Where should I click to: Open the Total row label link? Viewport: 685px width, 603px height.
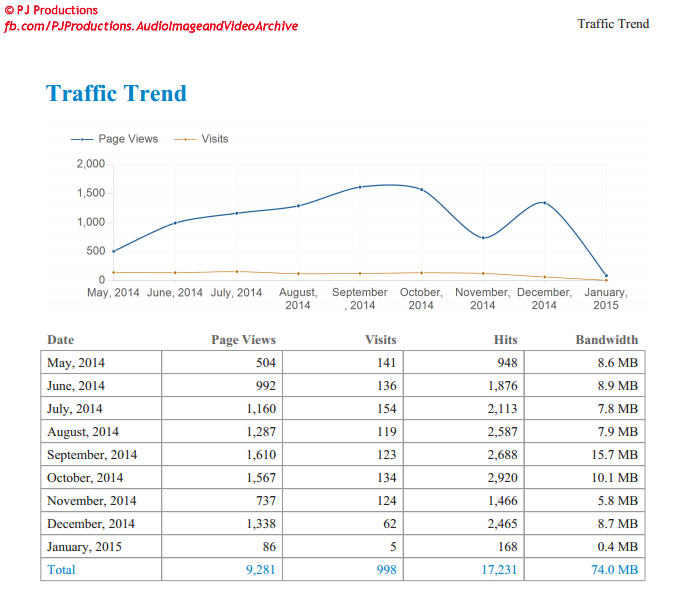point(61,570)
